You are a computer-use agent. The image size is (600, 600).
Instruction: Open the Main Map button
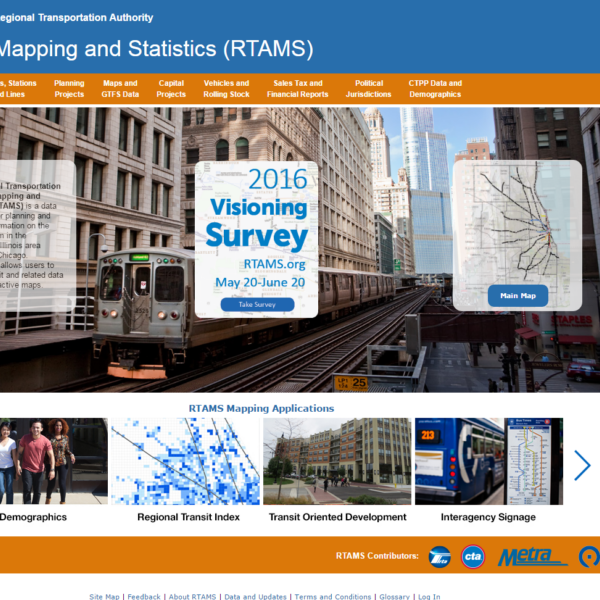click(518, 295)
